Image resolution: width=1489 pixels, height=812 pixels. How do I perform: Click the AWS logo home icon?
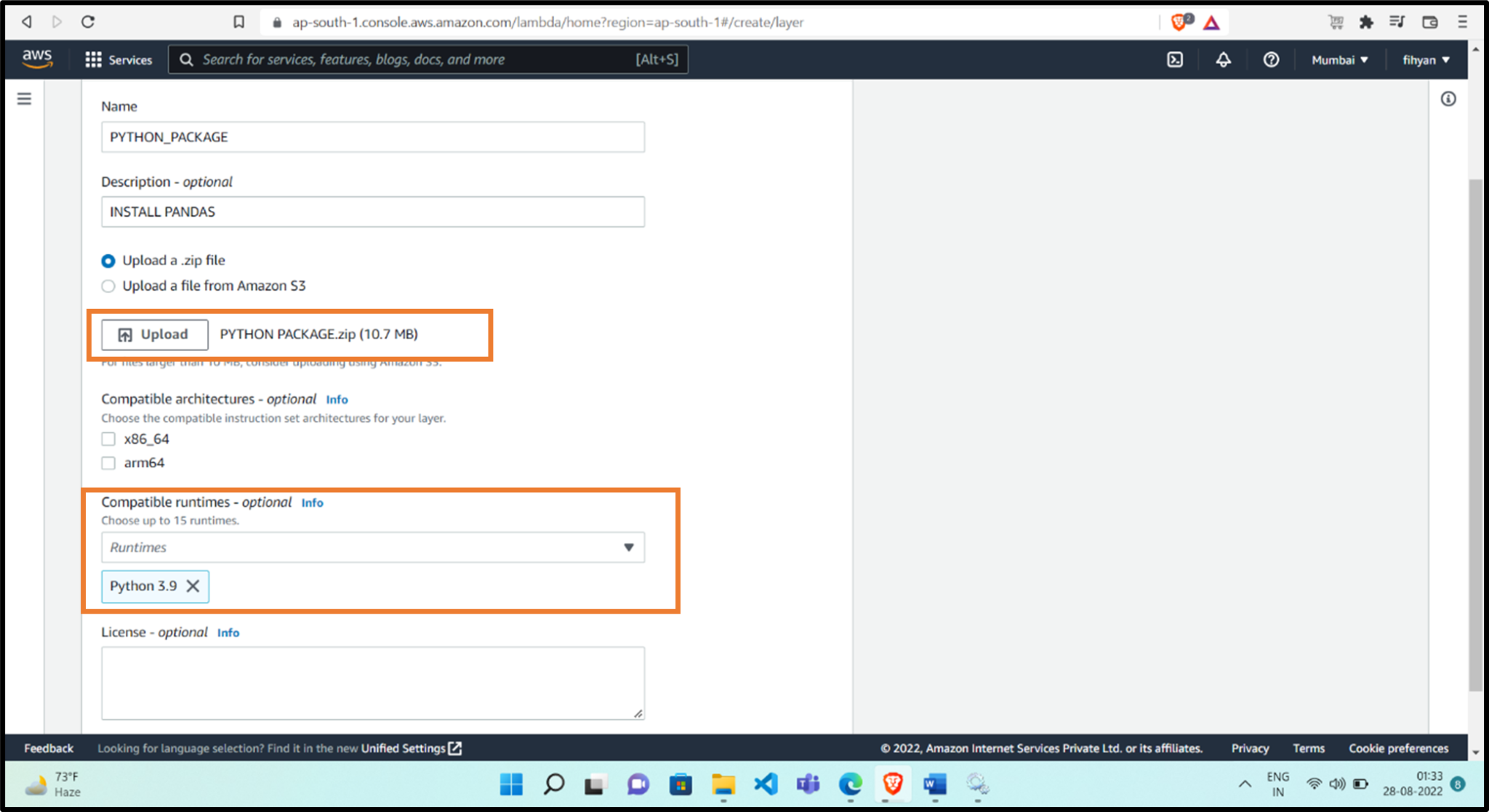pos(37,58)
